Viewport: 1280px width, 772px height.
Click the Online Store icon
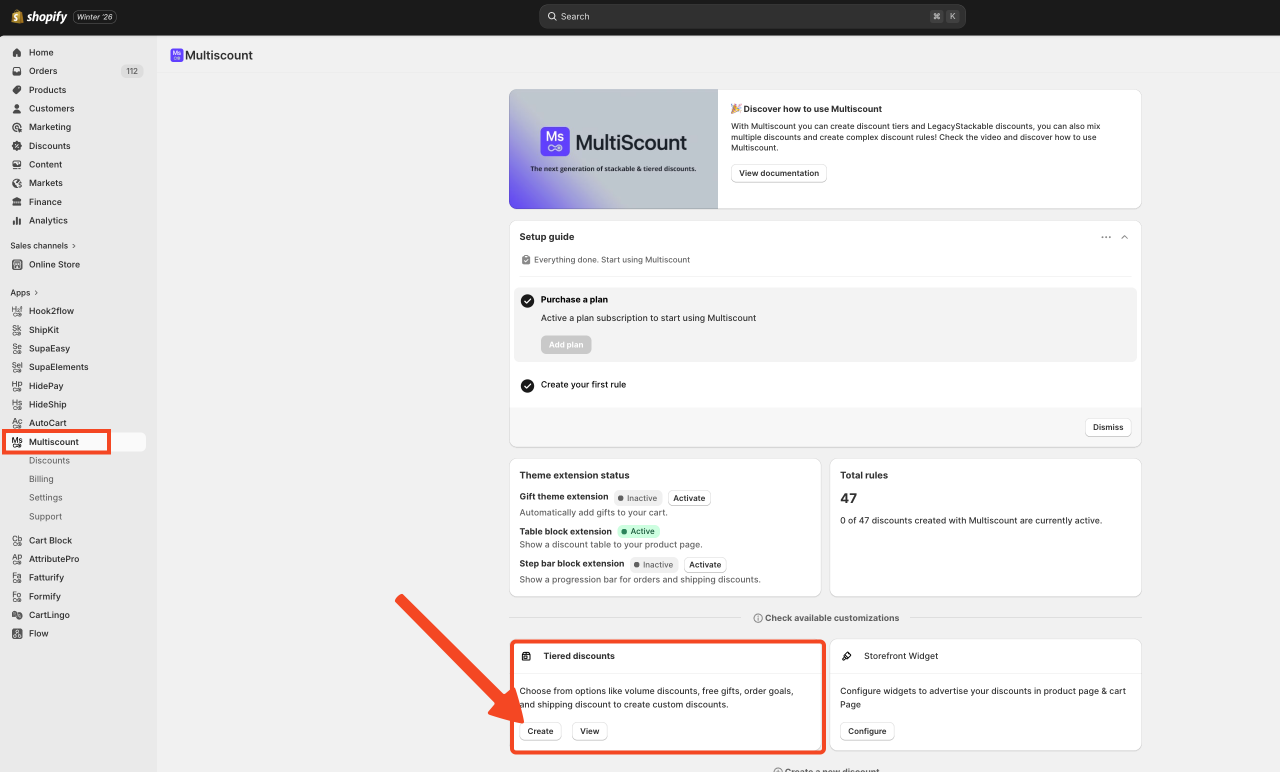point(17,265)
